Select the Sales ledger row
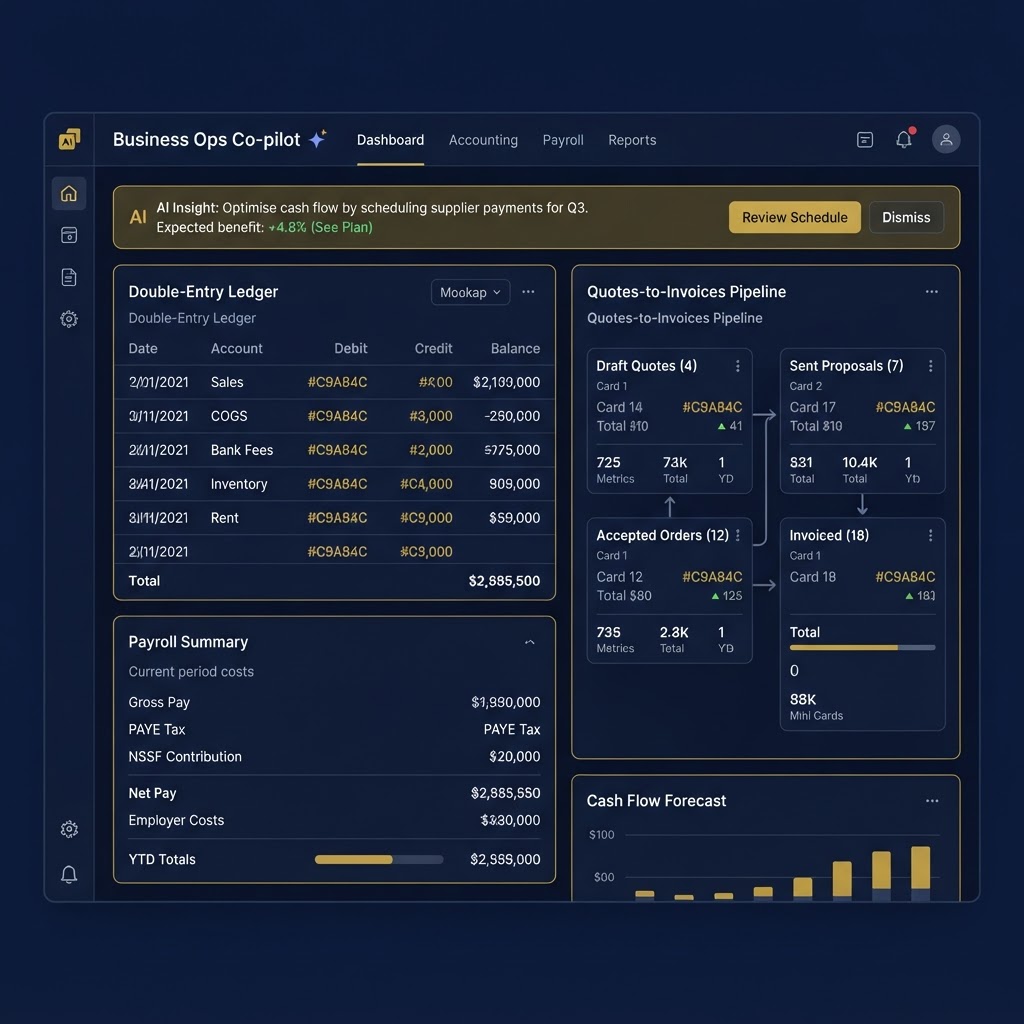The height and width of the screenshot is (1024, 1024). pos(334,382)
